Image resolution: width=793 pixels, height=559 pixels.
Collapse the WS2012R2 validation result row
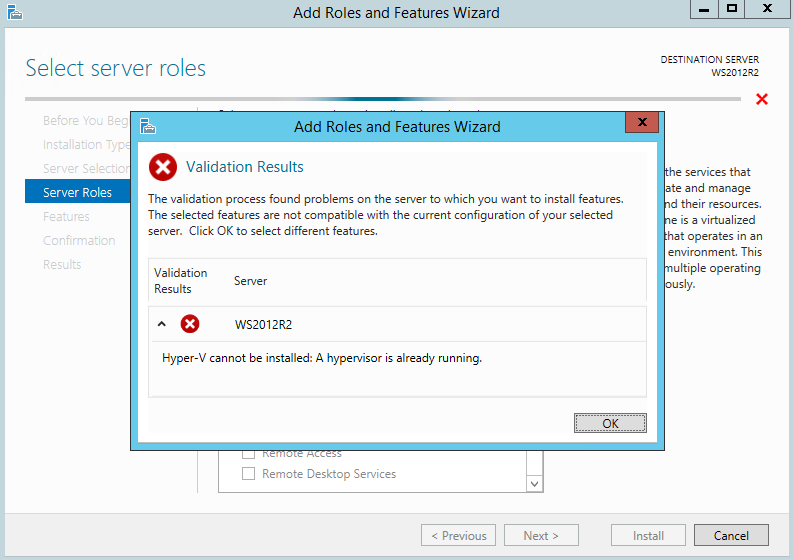162,324
